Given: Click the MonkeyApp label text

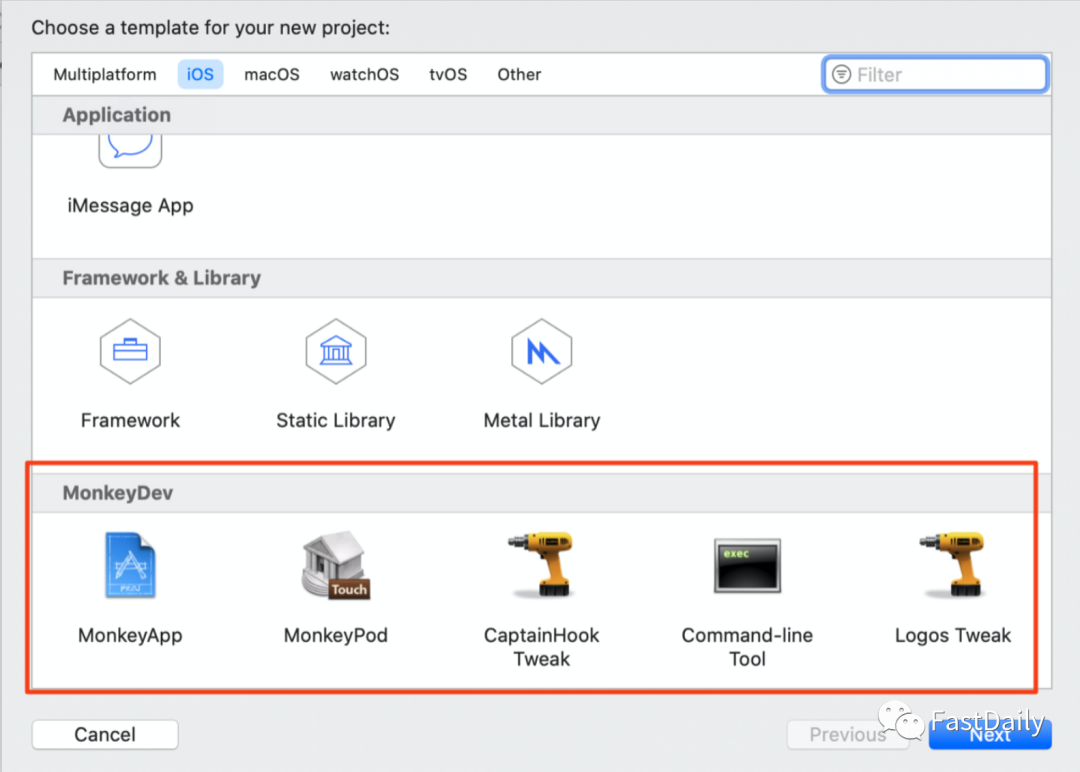Looking at the screenshot, I should (130, 635).
